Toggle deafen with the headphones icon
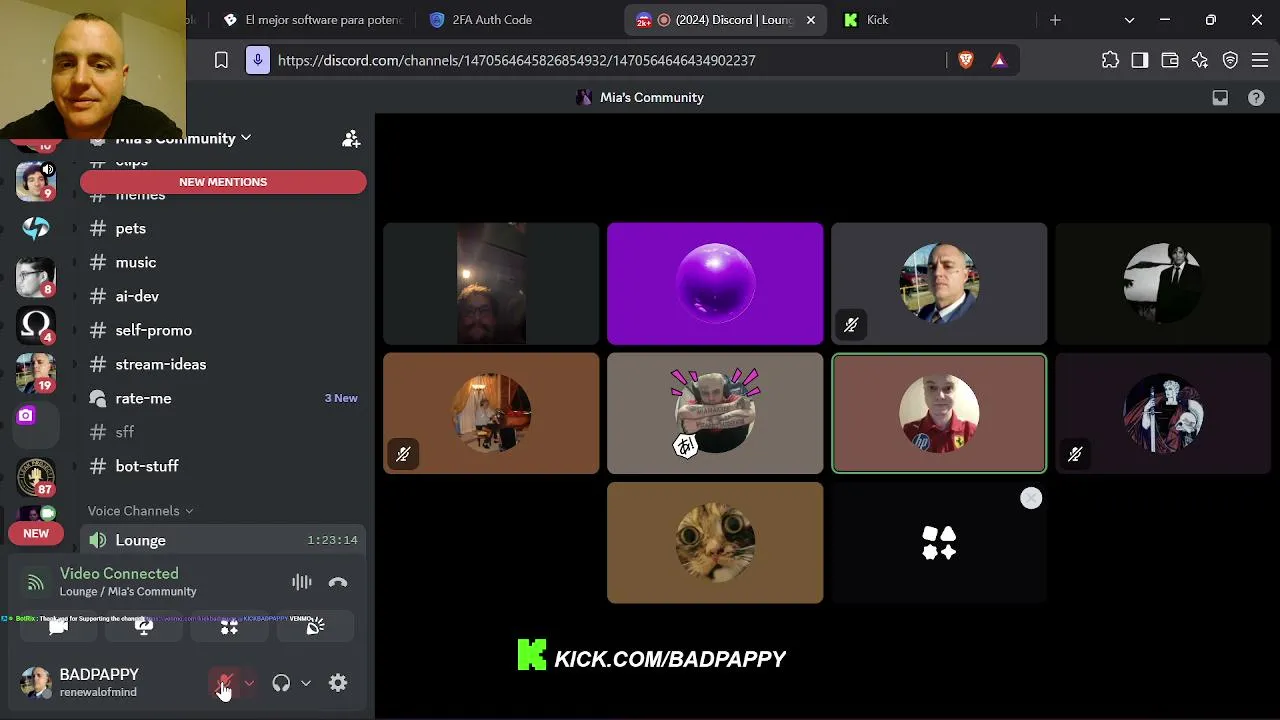The image size is (1280, 720). coord(281,683)
